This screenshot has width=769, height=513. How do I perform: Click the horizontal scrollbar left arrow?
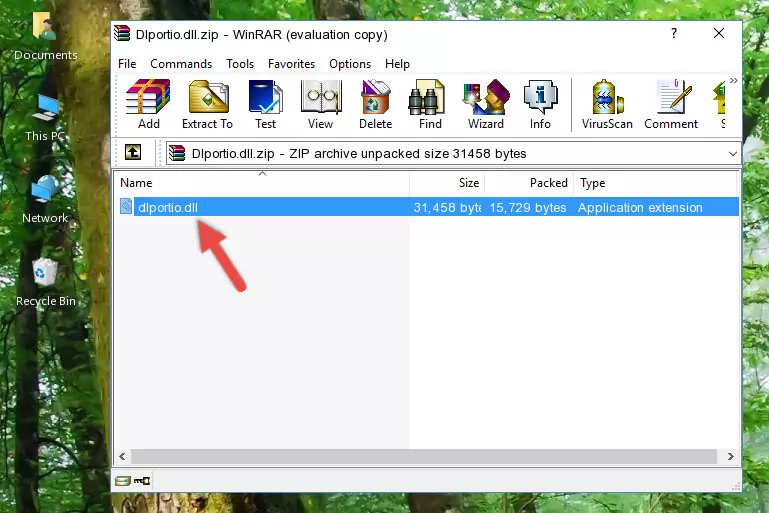pyautogui.click(x=122, y=456)
